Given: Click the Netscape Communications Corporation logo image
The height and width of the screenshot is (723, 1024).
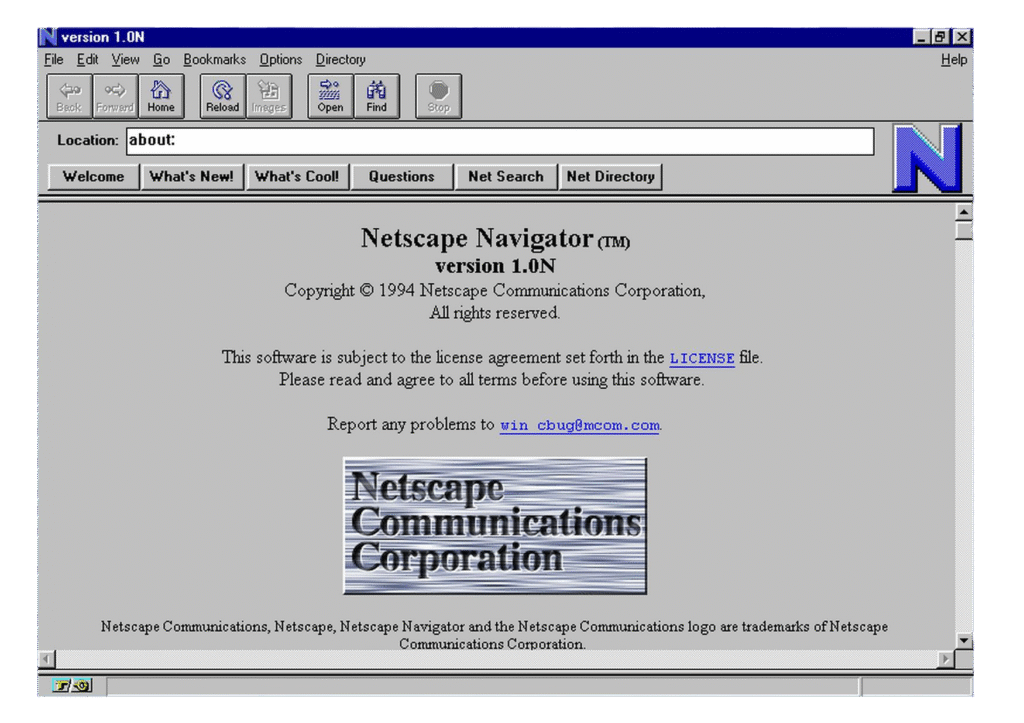Looking at the screenshot, I should [495, 526].
